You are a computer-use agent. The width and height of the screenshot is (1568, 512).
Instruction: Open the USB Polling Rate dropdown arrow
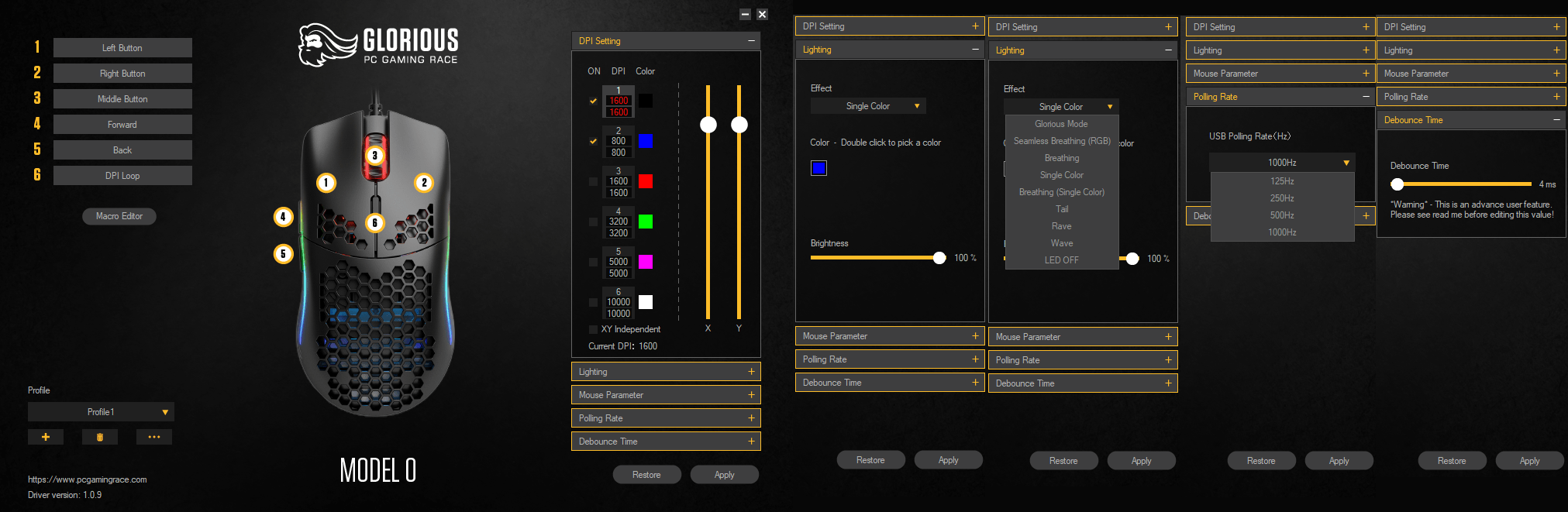click(x=1346, y=163)
